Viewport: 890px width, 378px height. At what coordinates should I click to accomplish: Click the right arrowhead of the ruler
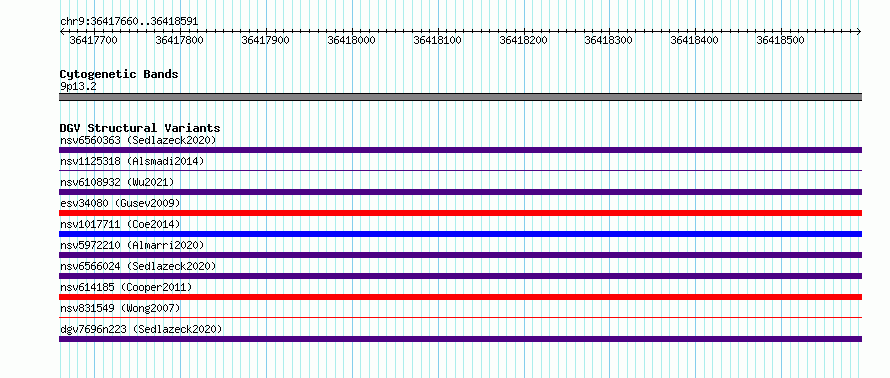click(x=859, y=31)
